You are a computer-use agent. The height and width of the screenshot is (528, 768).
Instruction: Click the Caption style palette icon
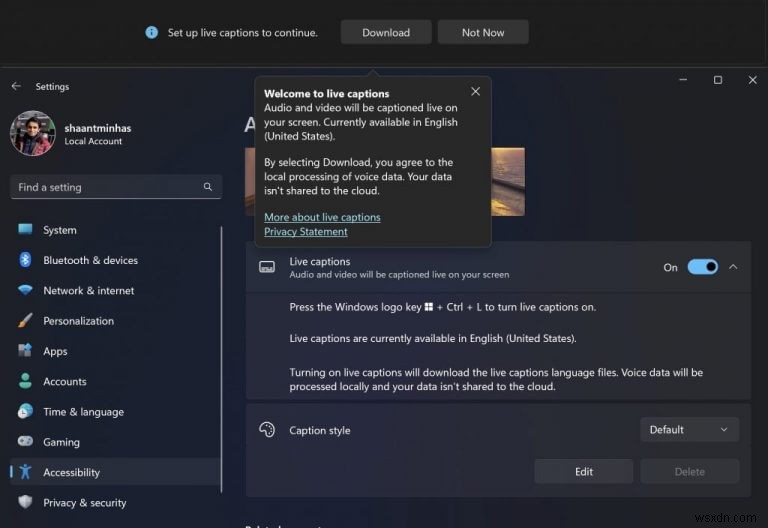[x=267, y=430]
